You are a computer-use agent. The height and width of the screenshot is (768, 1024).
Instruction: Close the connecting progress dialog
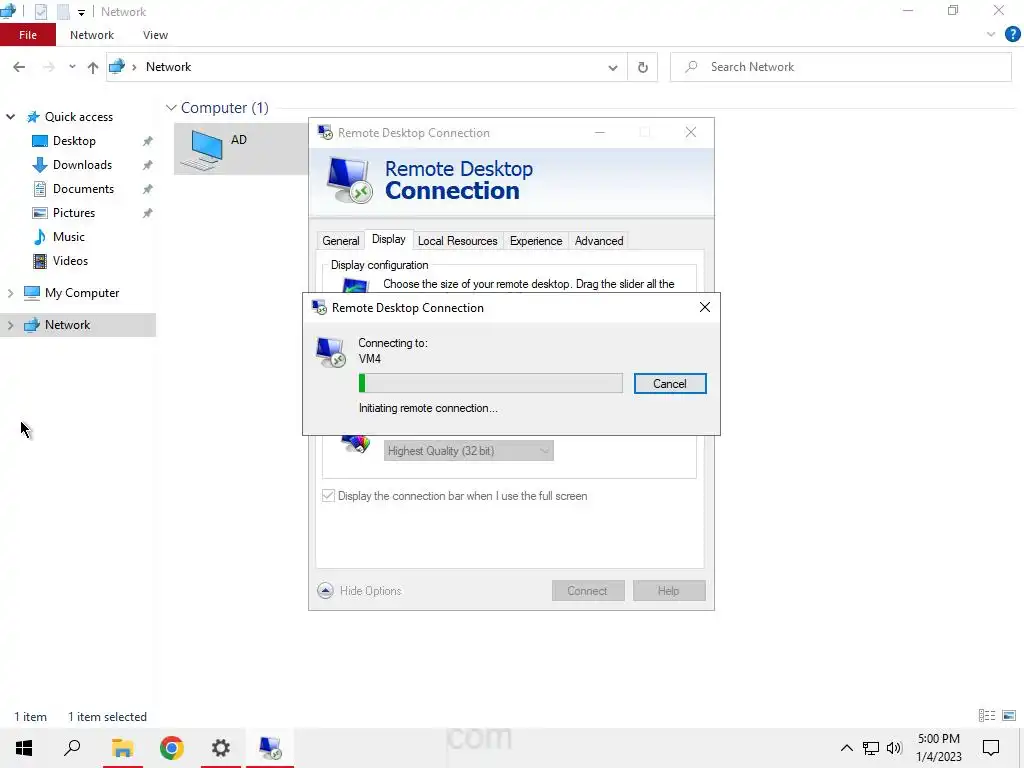point(704,307)
